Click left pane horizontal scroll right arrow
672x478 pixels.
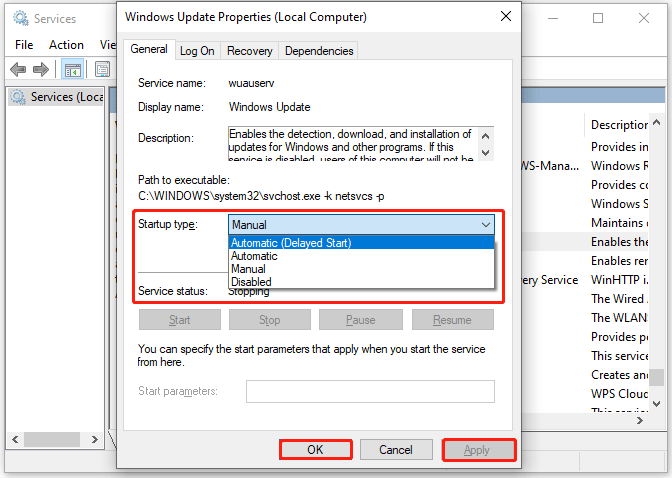coord(95,439)
